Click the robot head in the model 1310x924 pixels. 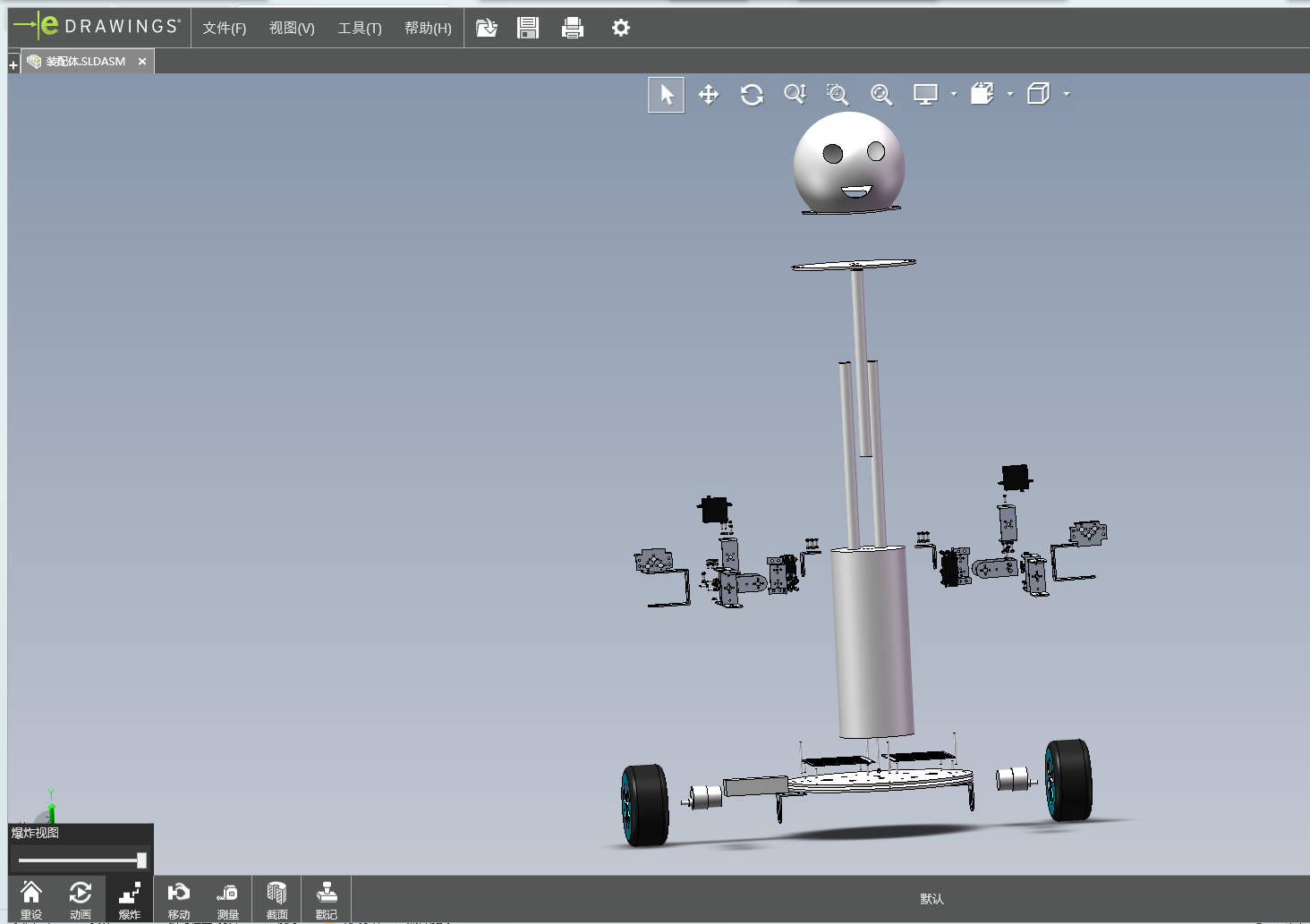tap(848, 163)
